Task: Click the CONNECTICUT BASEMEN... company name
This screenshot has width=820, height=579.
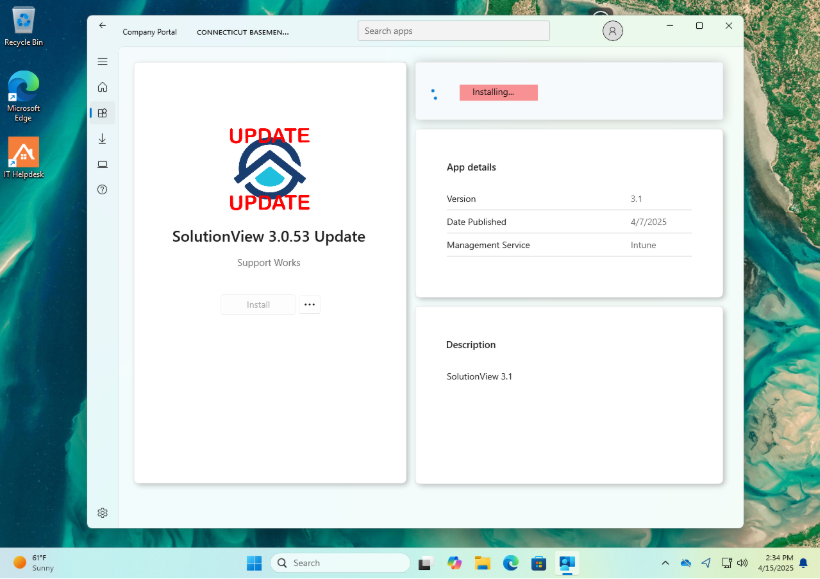Action: [243, 32]
